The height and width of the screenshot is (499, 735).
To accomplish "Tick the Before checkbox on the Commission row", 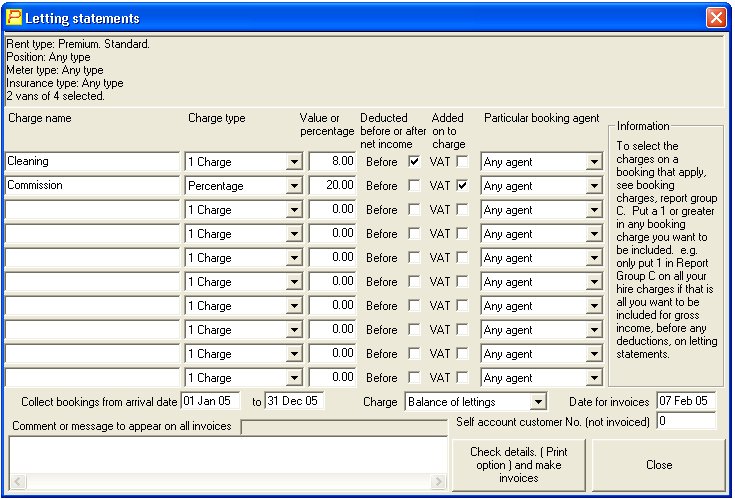I will click(414, 186).
